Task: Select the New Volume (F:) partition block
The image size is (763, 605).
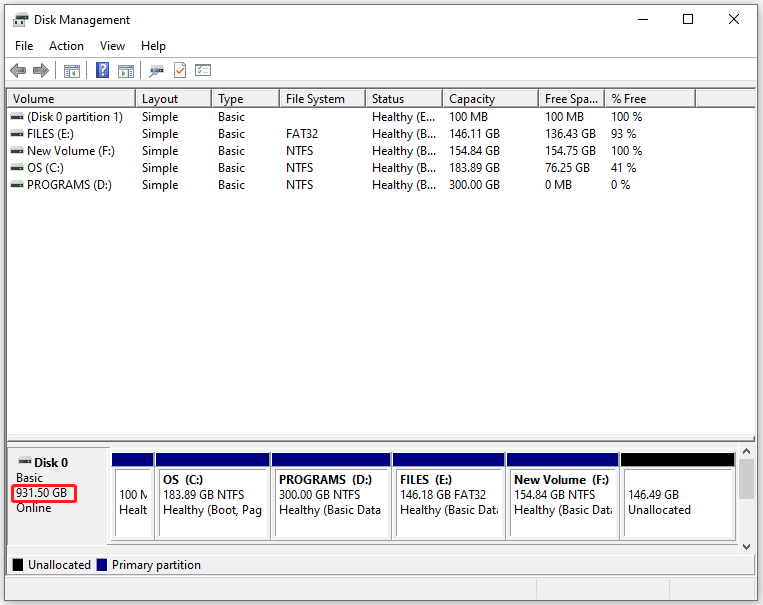Action: click(563, 496)
